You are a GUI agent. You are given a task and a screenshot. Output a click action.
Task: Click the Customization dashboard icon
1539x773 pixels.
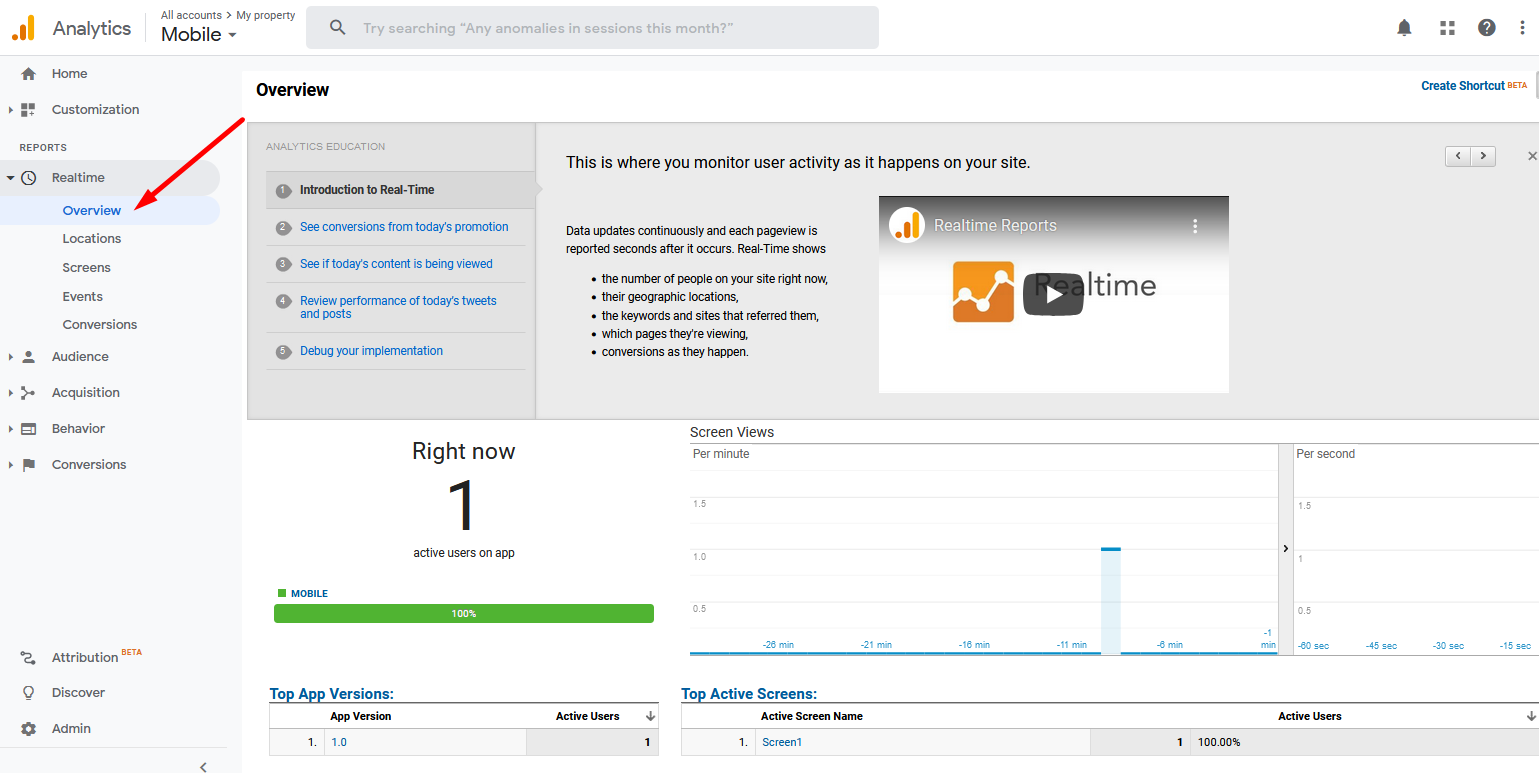(29, 110)
